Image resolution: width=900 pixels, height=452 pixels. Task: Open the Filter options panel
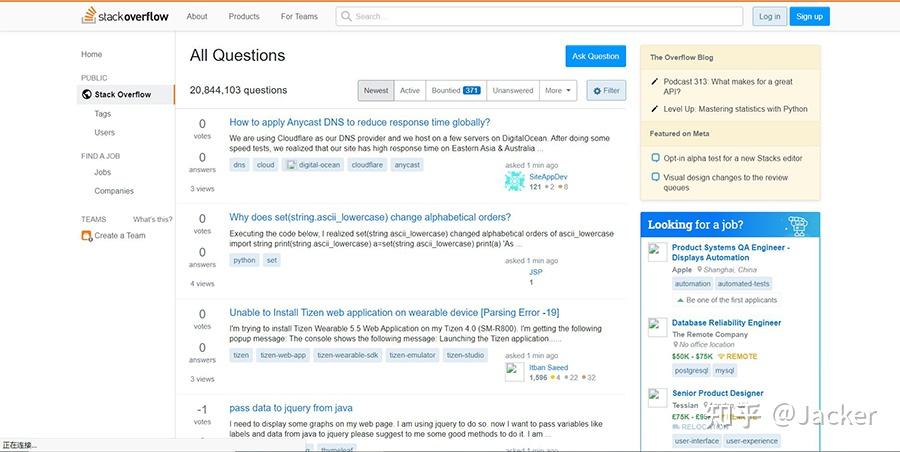(606, 91)
